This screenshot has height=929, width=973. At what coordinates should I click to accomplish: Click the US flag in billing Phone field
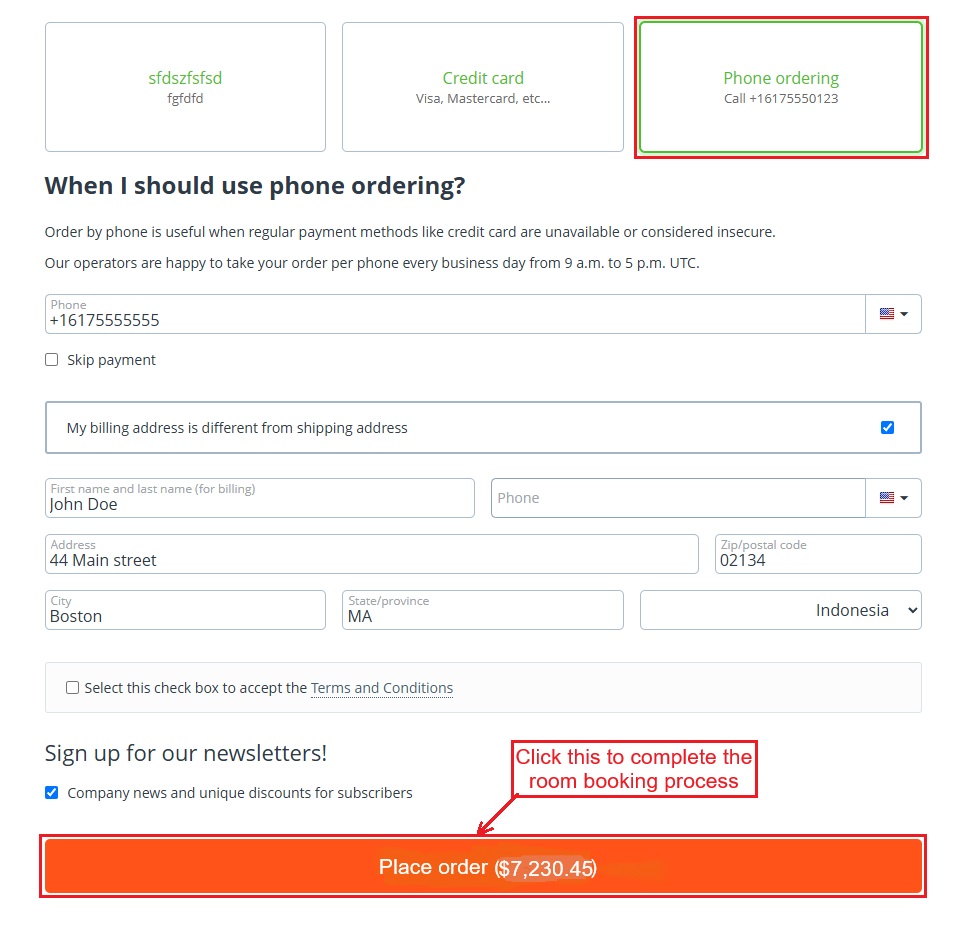pos(886,498)
